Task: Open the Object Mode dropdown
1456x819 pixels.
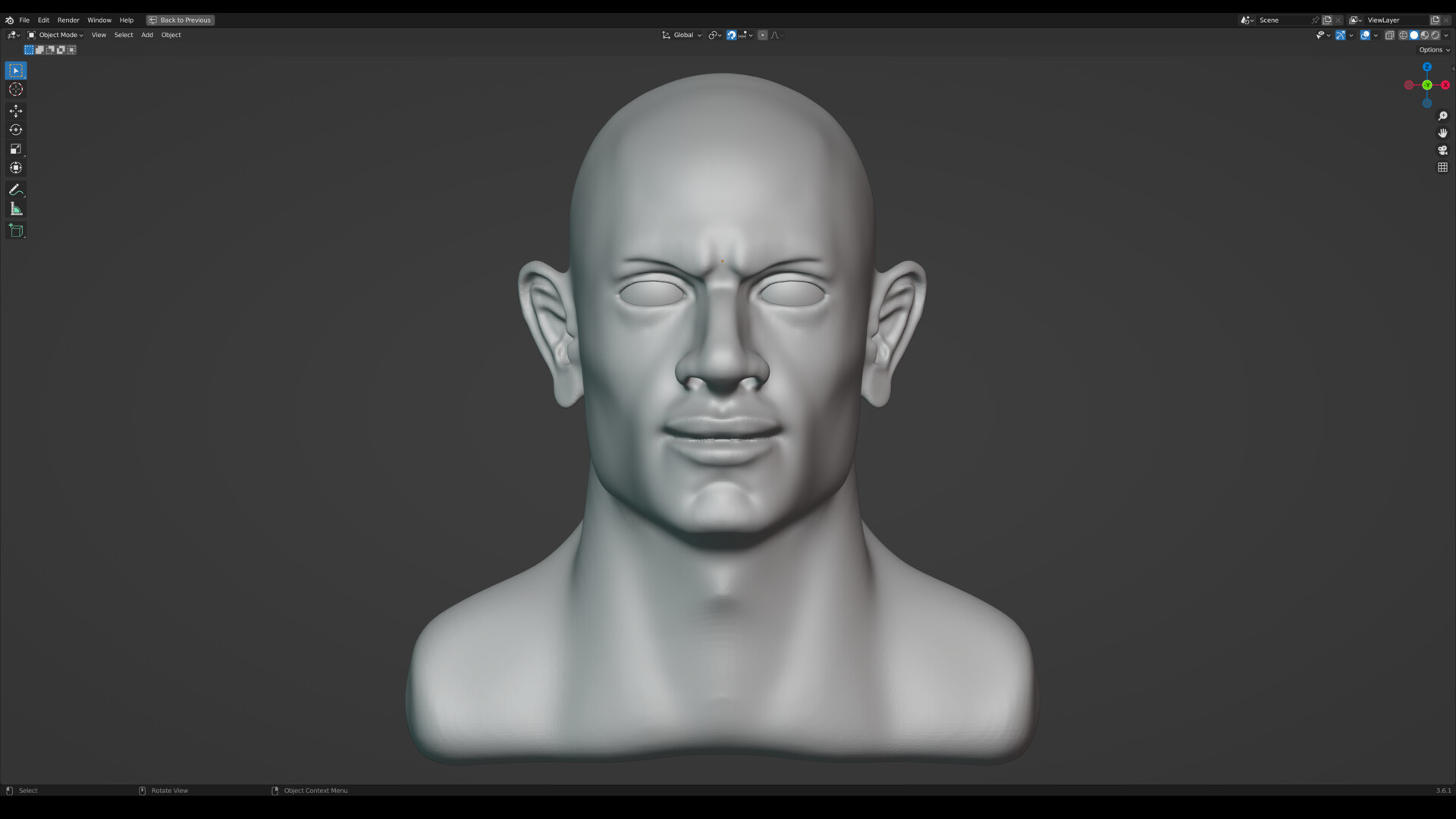Action: pyautogui.click(x=59, y=35)
